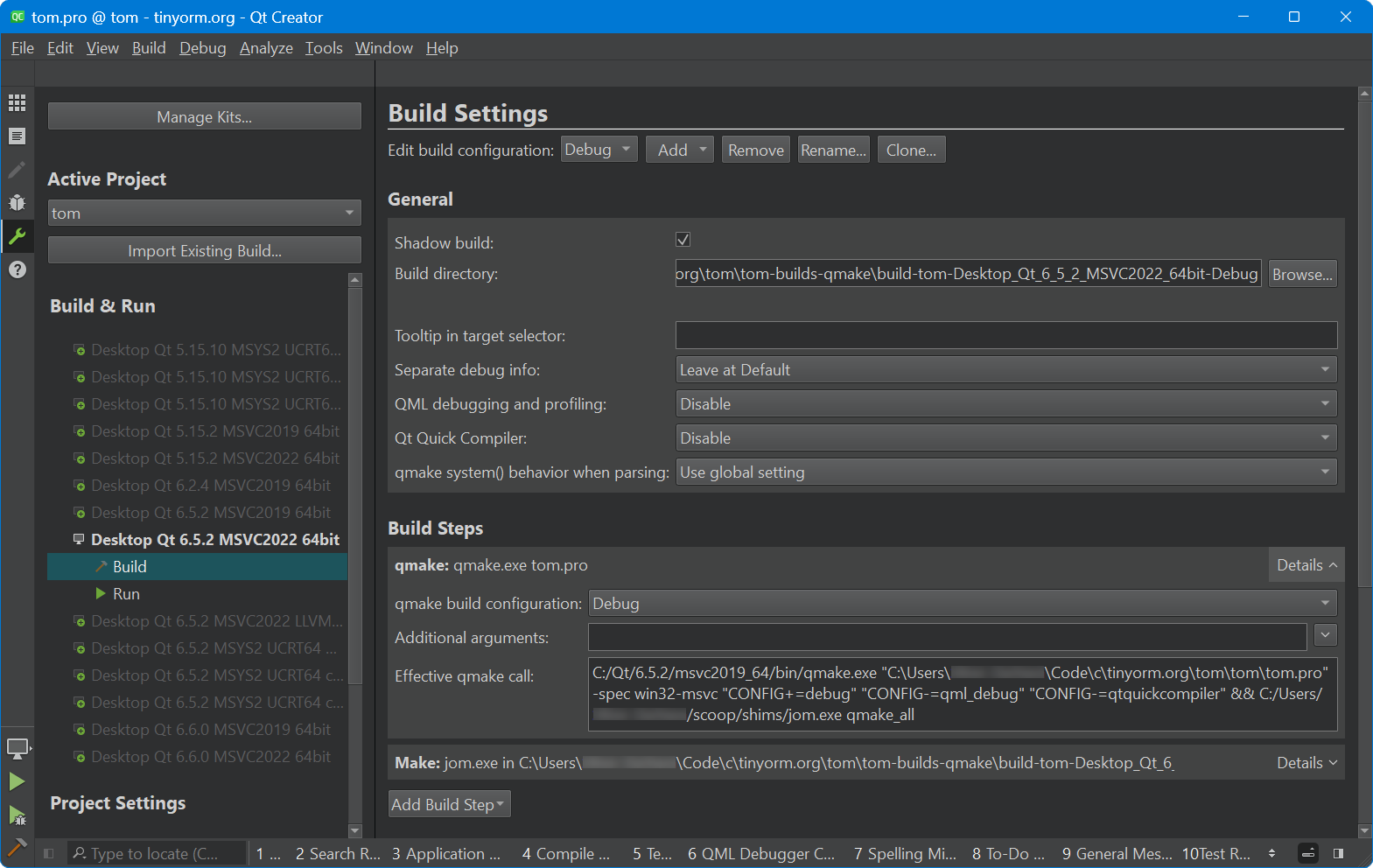Viewport: 1373px width, 868px height.
Task: Click active kit monitor icon Qt 6.5.2 MSVC2022
Action: click(x=79, y=539)
